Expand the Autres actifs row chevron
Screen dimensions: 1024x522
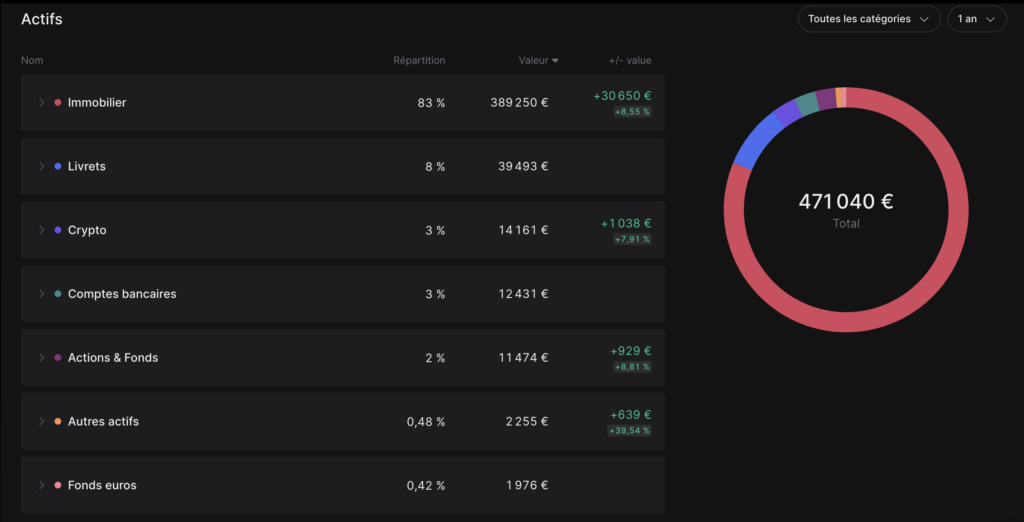click(x=41, y=421)
